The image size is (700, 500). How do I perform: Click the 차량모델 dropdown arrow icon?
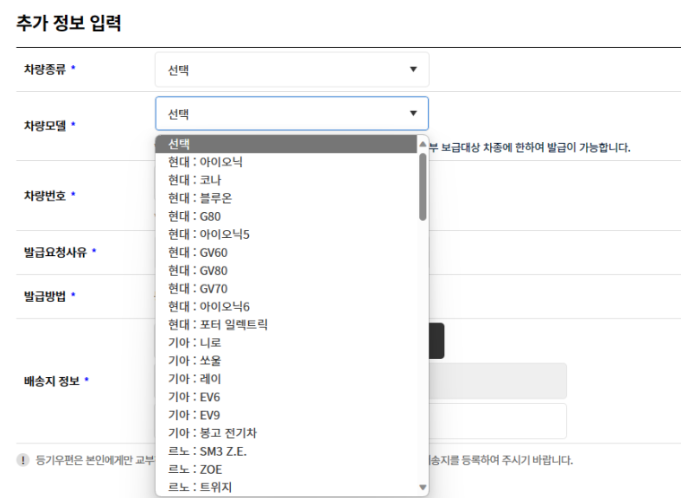[413, 113]
